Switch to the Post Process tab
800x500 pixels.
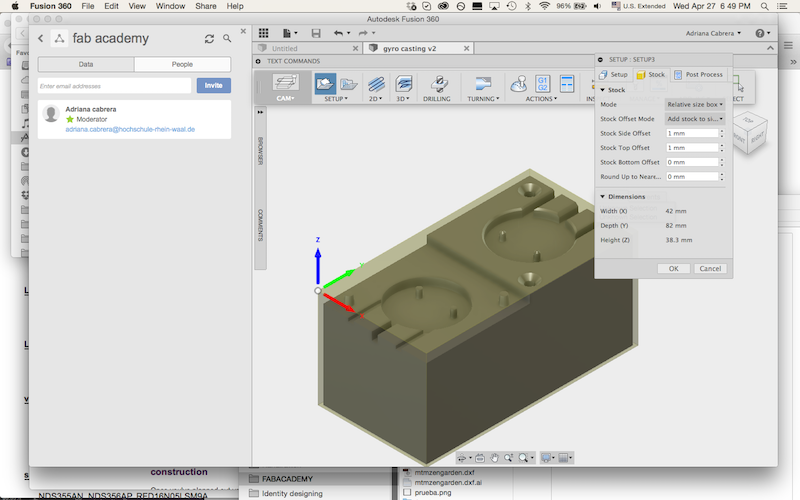pos(698,74)
